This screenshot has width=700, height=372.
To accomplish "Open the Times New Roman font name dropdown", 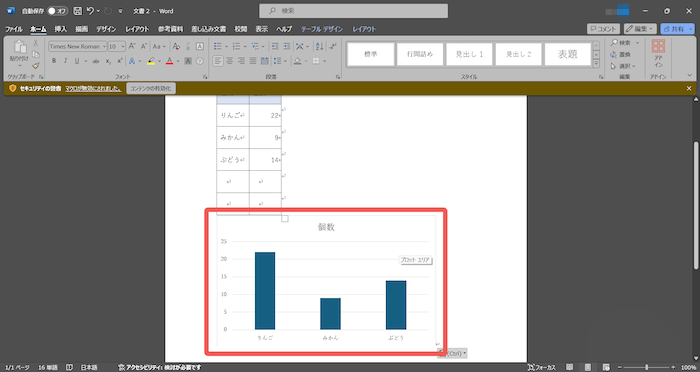I will [x=104, y=46].
